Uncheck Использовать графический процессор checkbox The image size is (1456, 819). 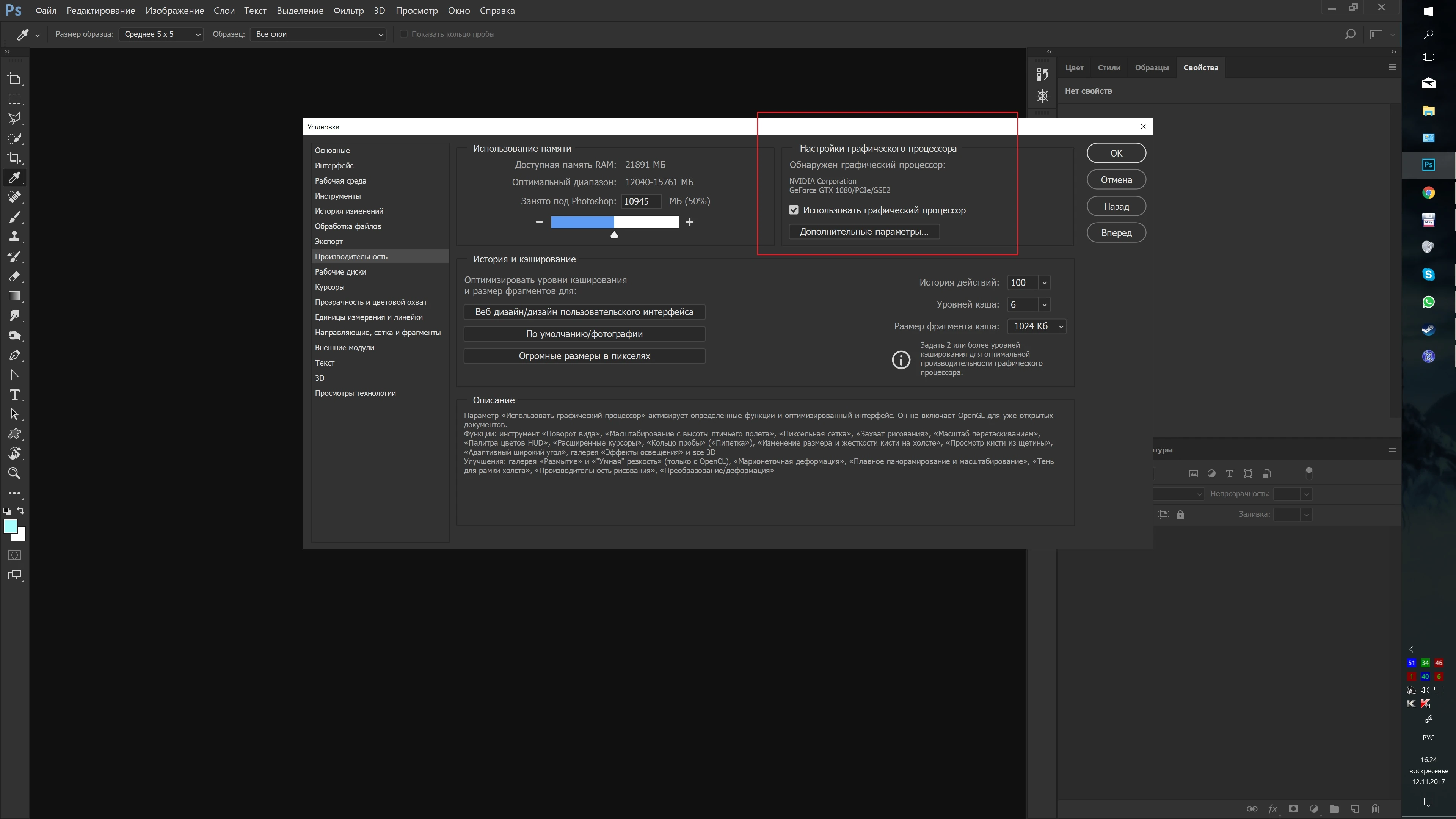[794, 210]
